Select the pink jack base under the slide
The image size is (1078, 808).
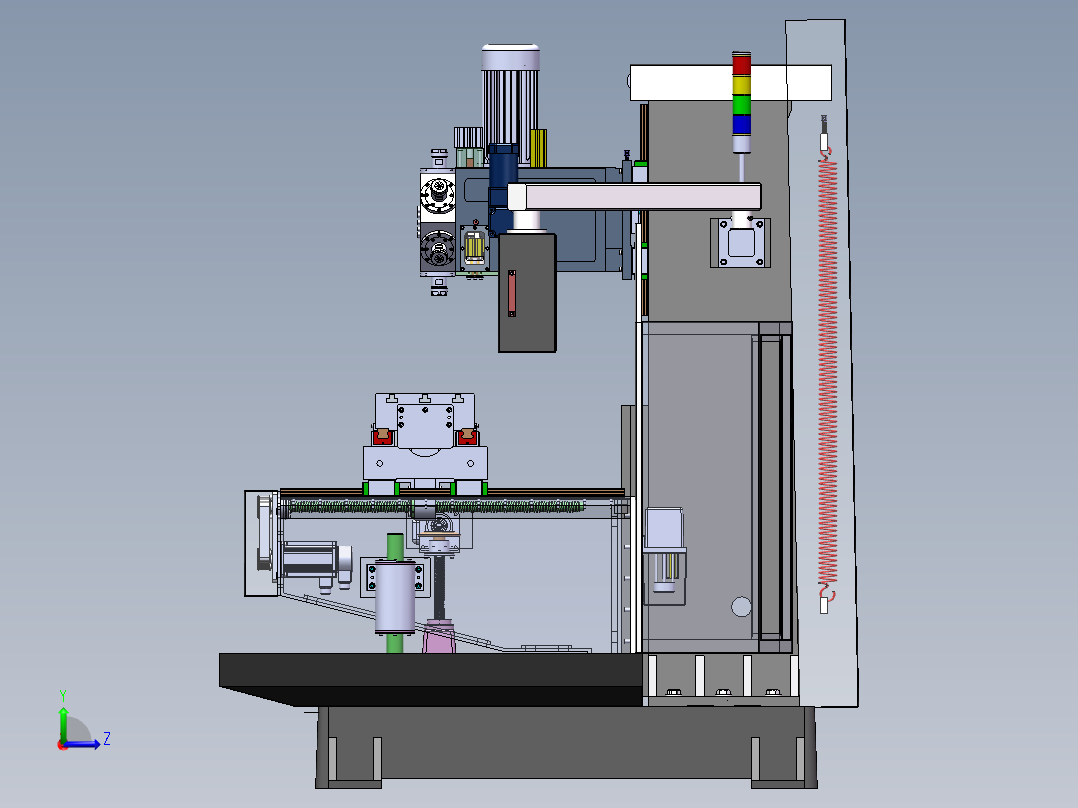click(x=439, y=636)
